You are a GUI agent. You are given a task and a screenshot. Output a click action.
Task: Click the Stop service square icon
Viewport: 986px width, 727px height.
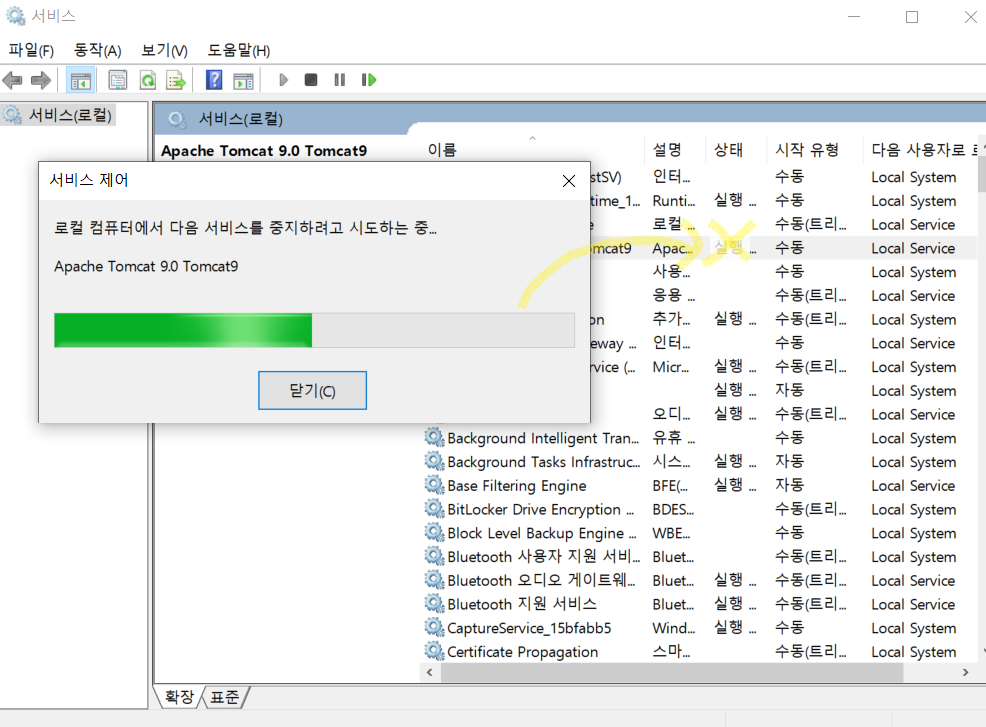(x=311, y=80)
